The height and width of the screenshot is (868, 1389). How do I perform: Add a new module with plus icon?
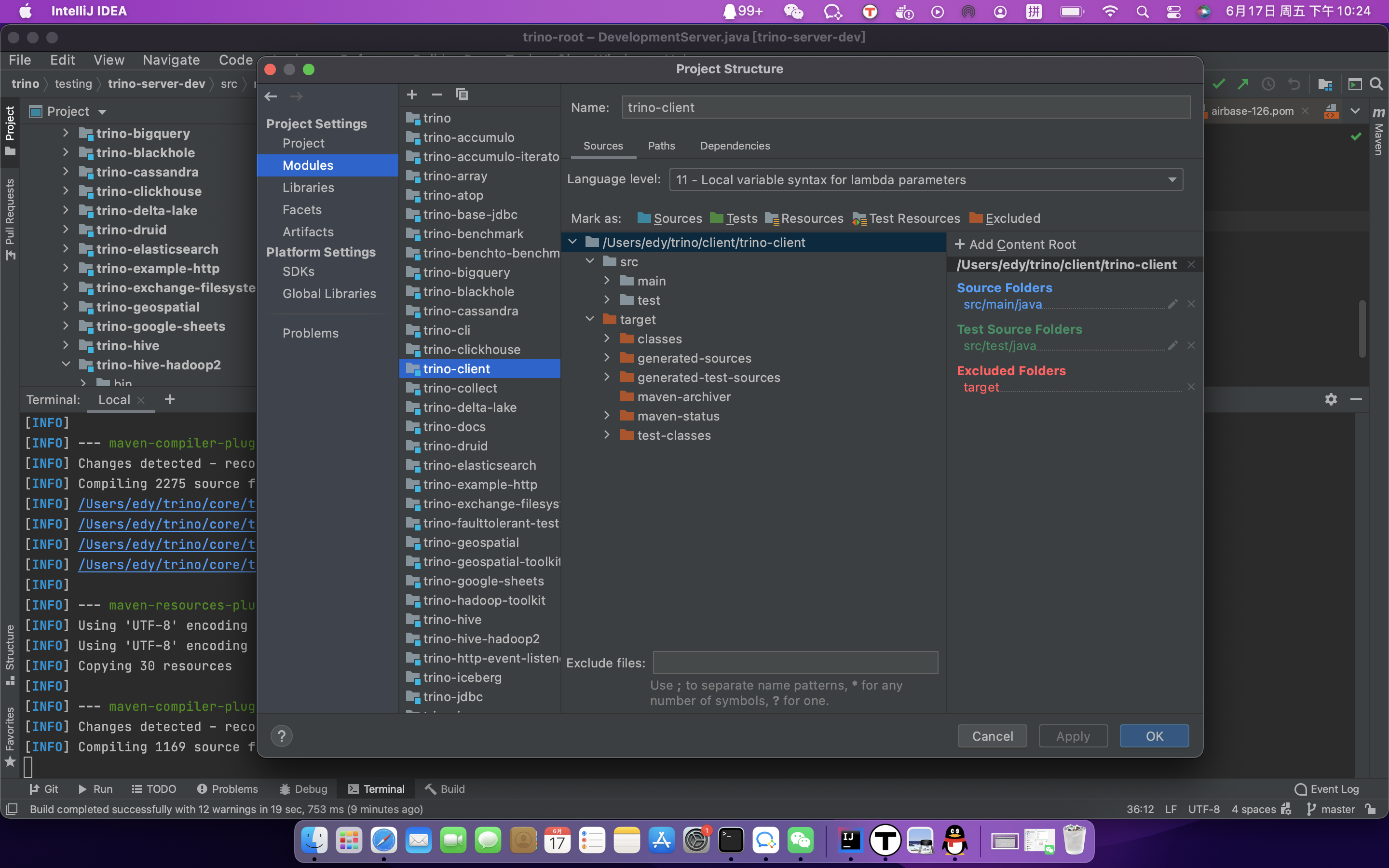click(x=412, y=94)
